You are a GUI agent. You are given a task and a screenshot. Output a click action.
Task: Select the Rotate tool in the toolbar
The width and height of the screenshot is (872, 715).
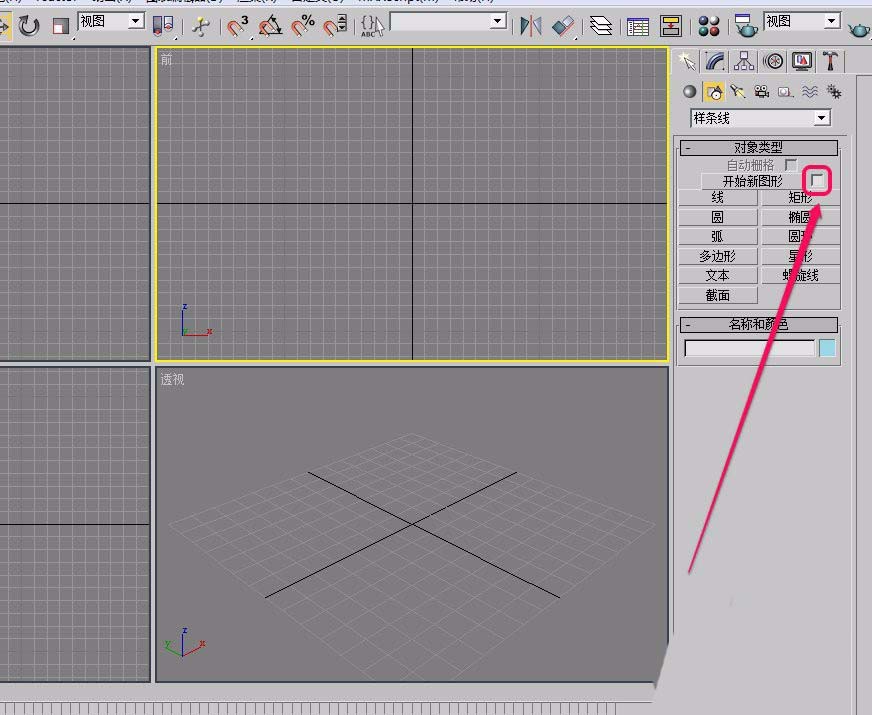(28, 25)
